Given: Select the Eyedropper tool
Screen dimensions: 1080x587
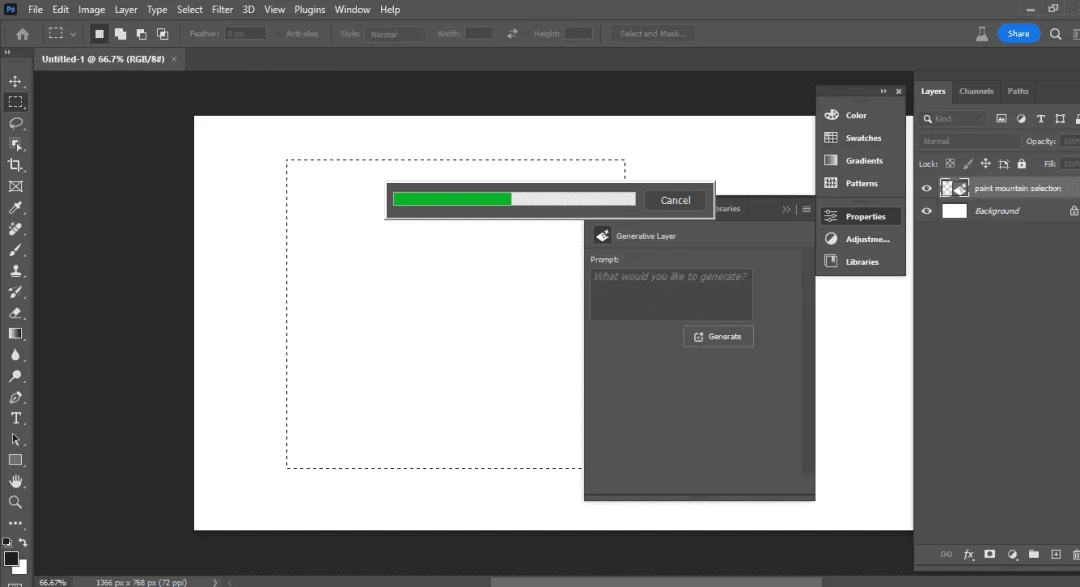Looking at the screenshot, I should click(15, 207).
